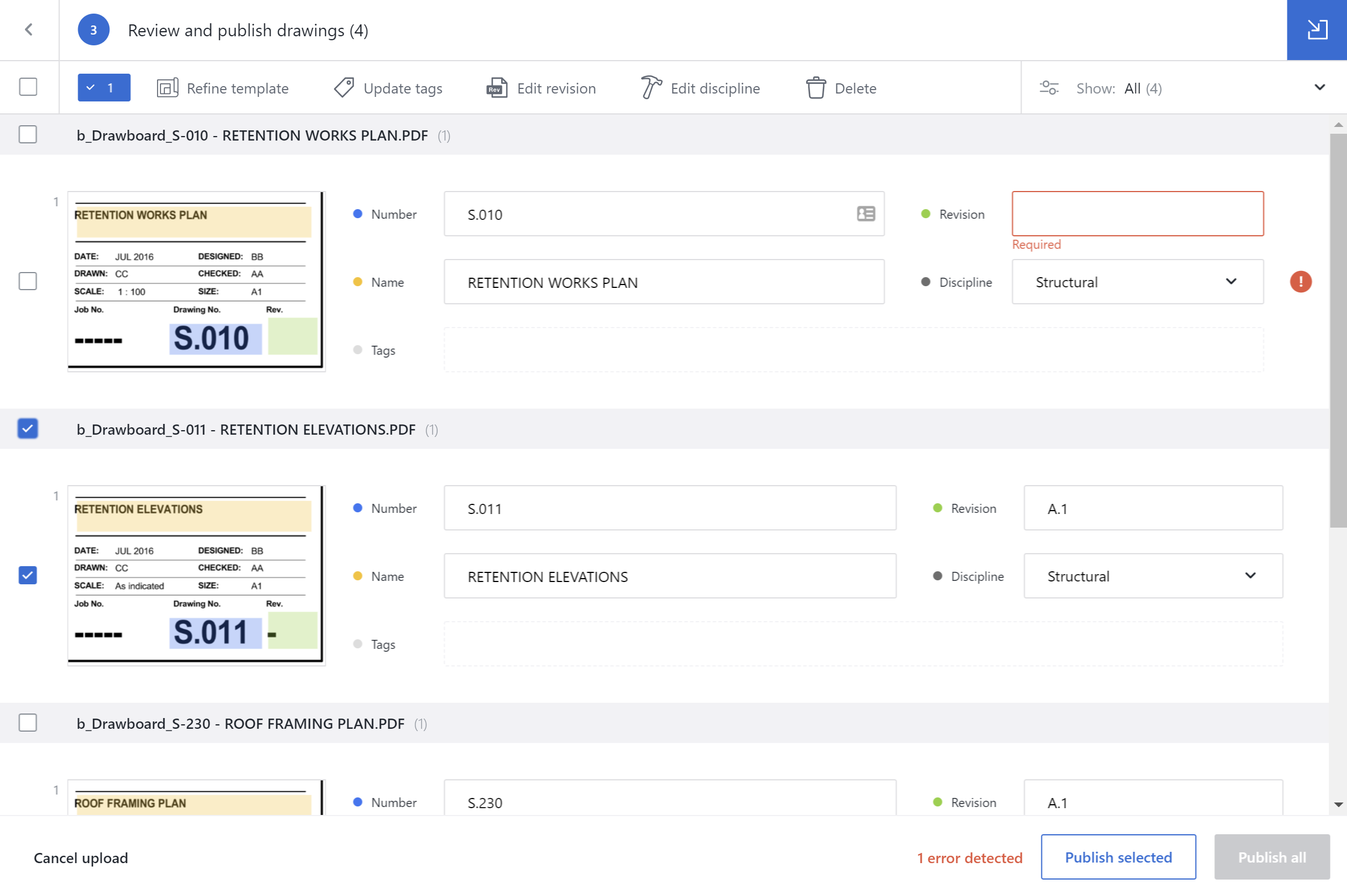Open the Discipline dropdown for S.010
Viewport: 1347px width, 896px height.
click(x=1137, y=282)
